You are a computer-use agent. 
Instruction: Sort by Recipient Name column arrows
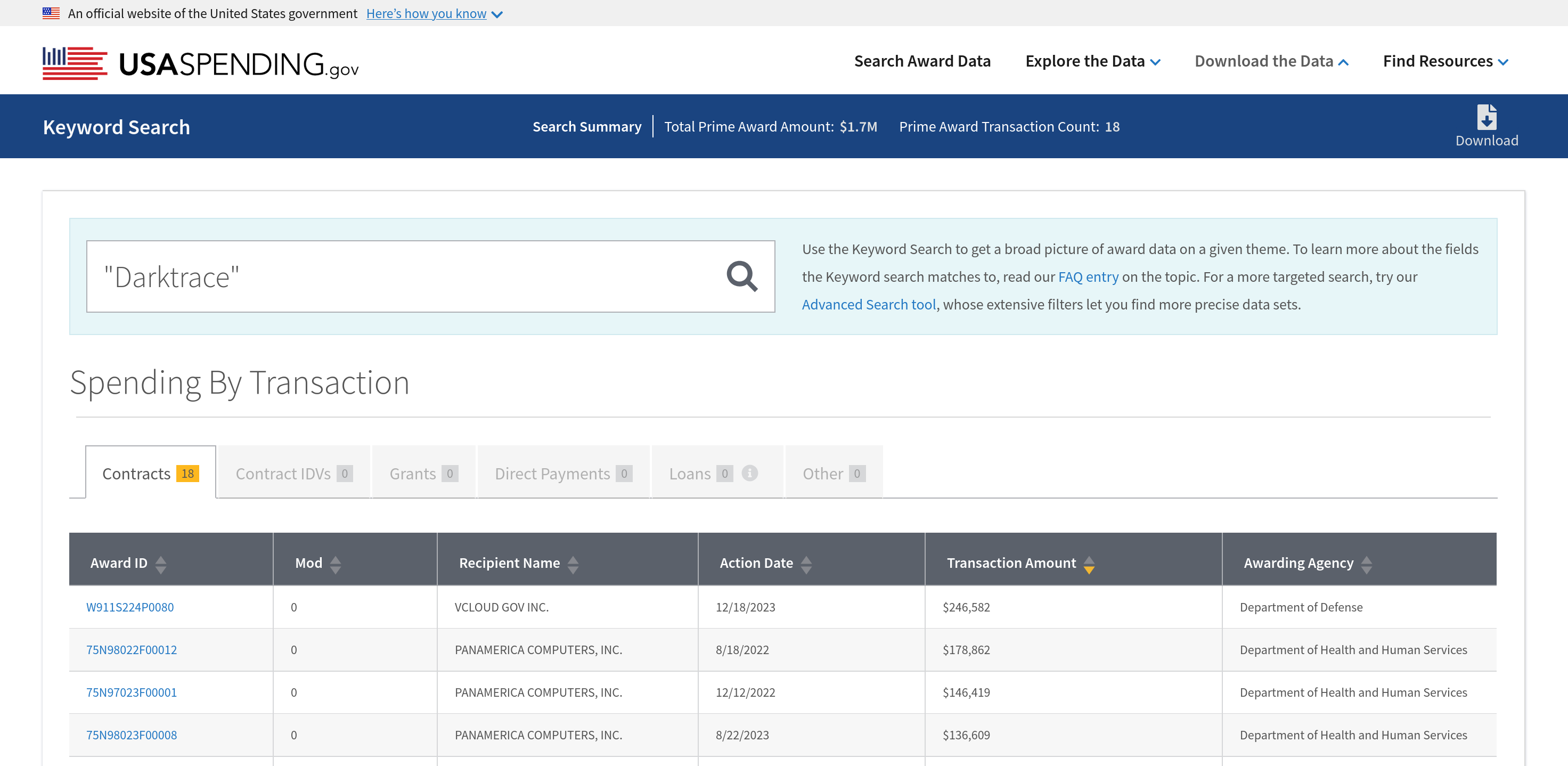[573, 565]
